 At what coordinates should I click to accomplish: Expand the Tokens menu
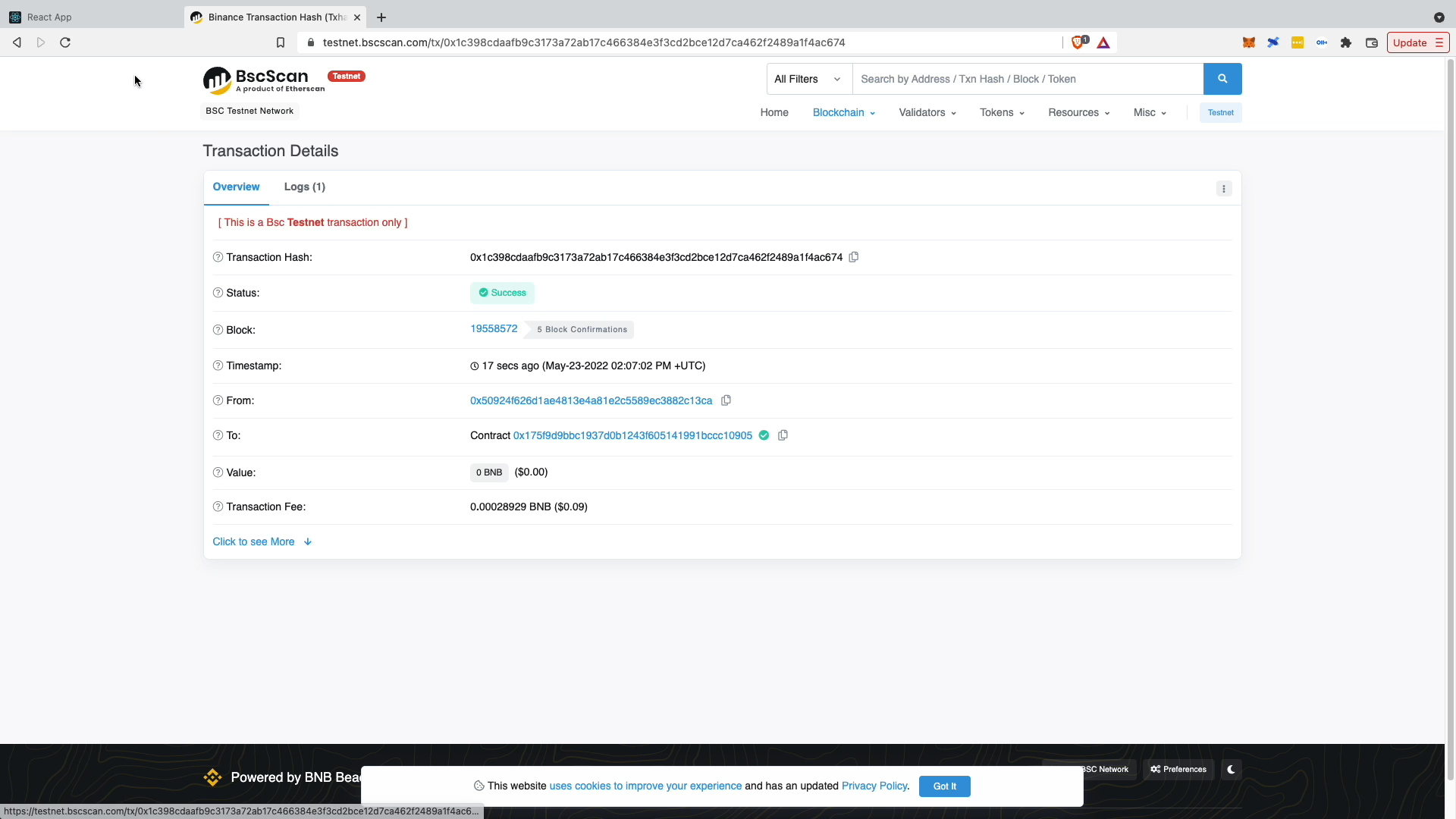[1002, 112]
